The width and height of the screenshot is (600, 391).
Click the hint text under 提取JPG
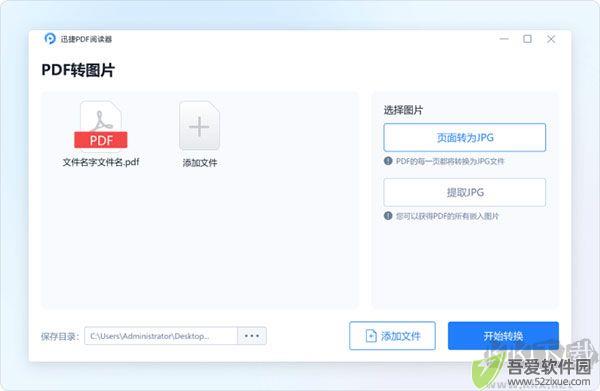pos(447,216)
